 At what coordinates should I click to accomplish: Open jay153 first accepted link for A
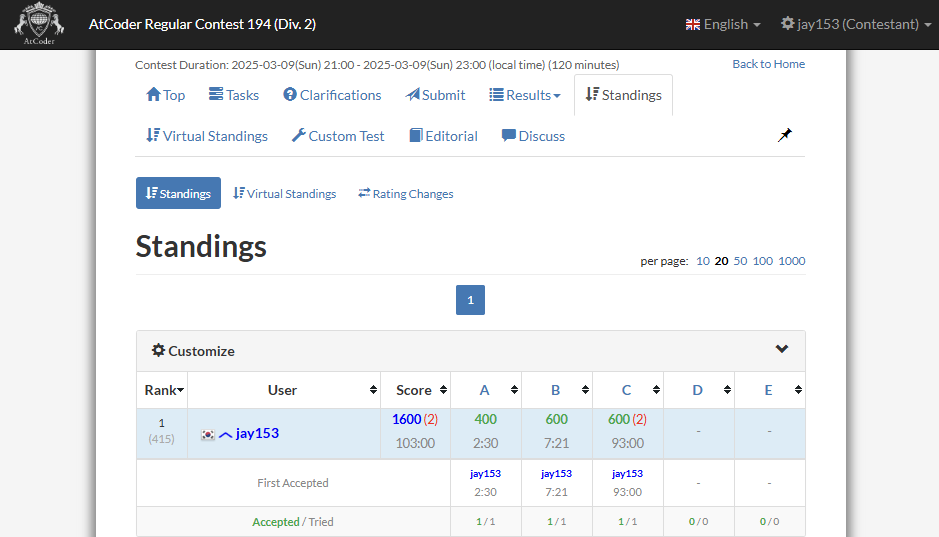coord(486,474)
